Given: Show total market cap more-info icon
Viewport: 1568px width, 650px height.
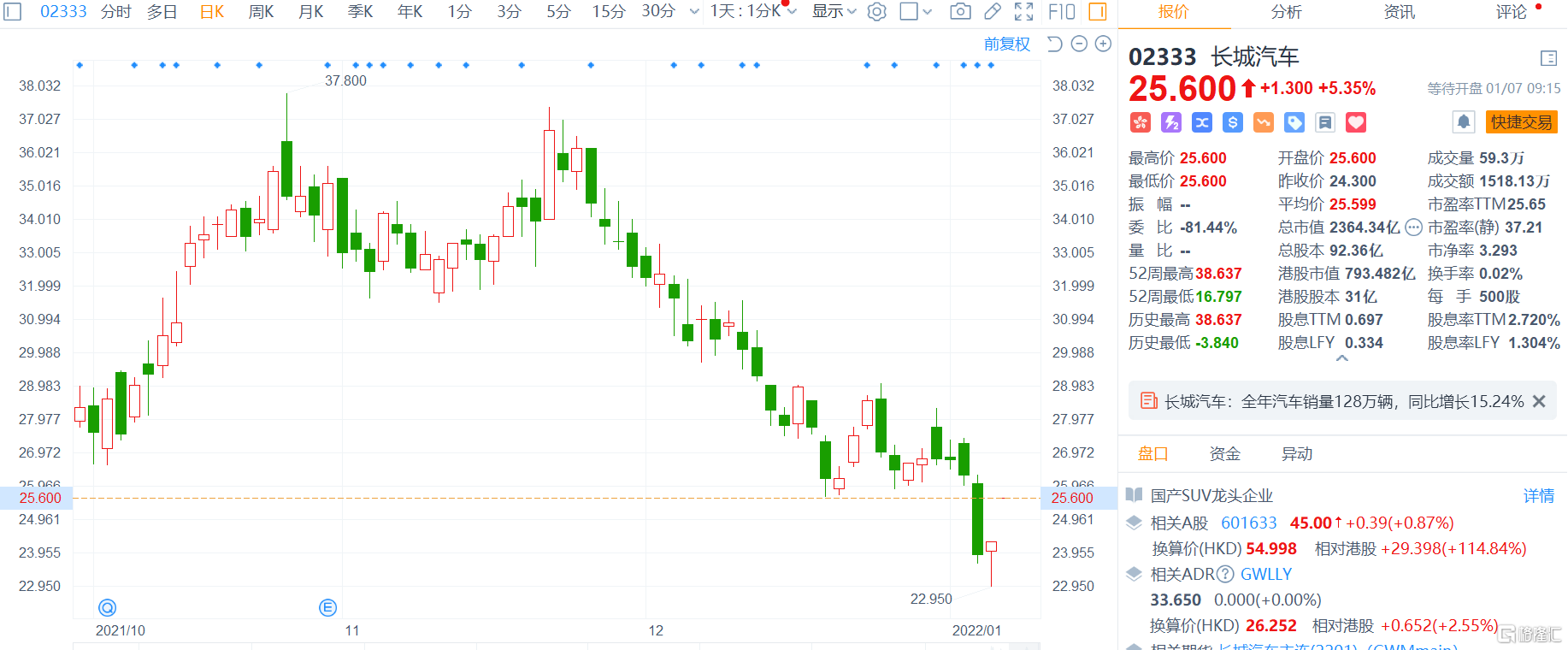Looking at the screenshot, I should [1413, 227].
